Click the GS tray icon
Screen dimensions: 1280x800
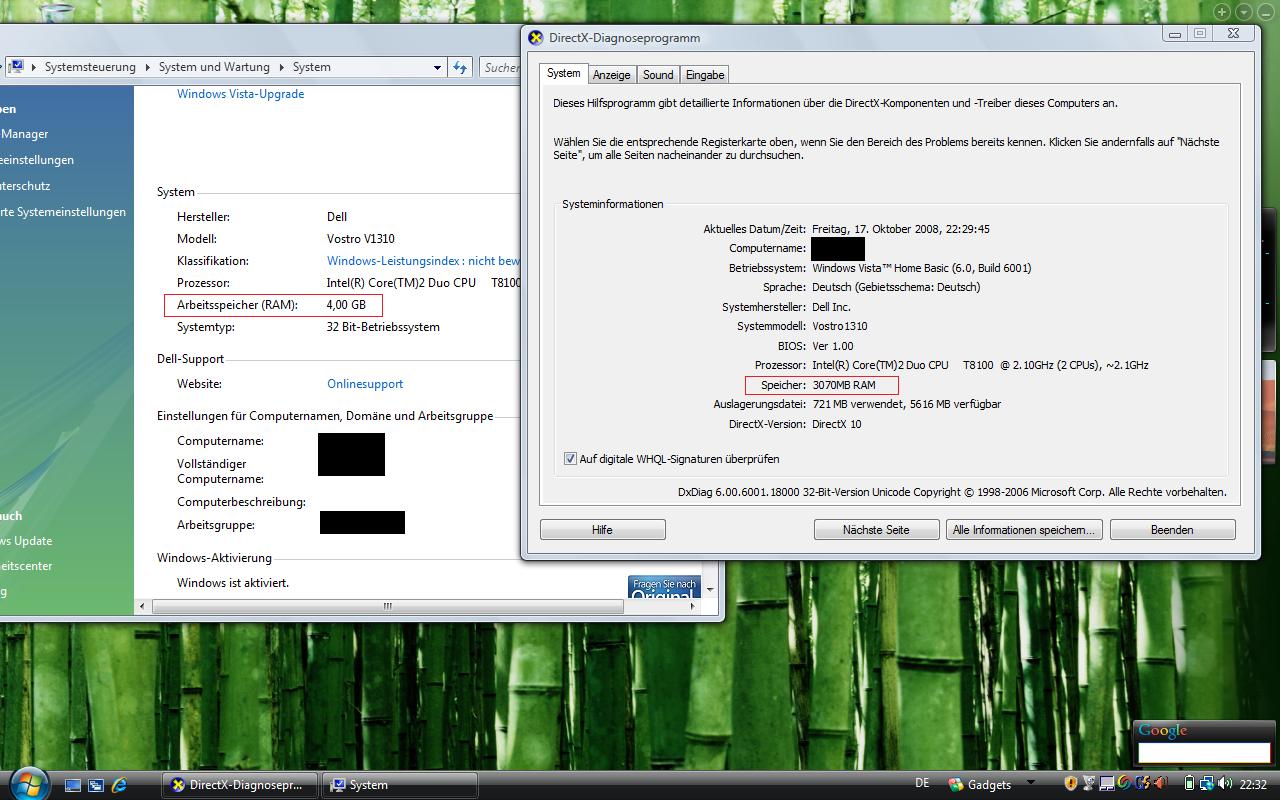click(1141, 784)
